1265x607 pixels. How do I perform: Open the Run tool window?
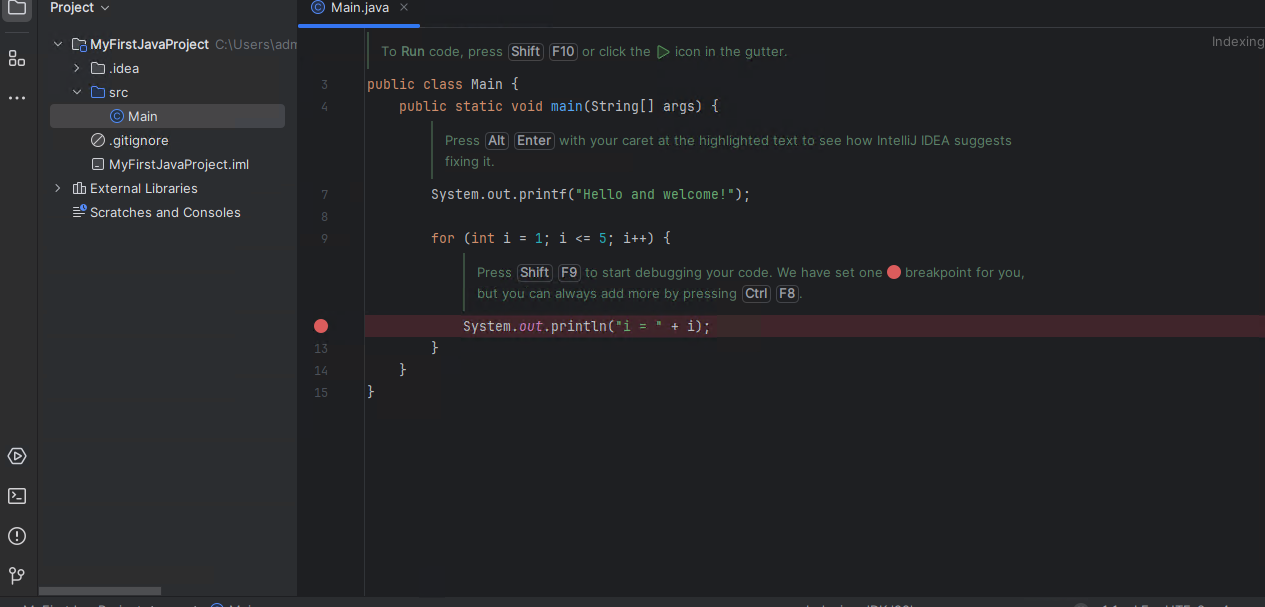(x=16, y=456)
